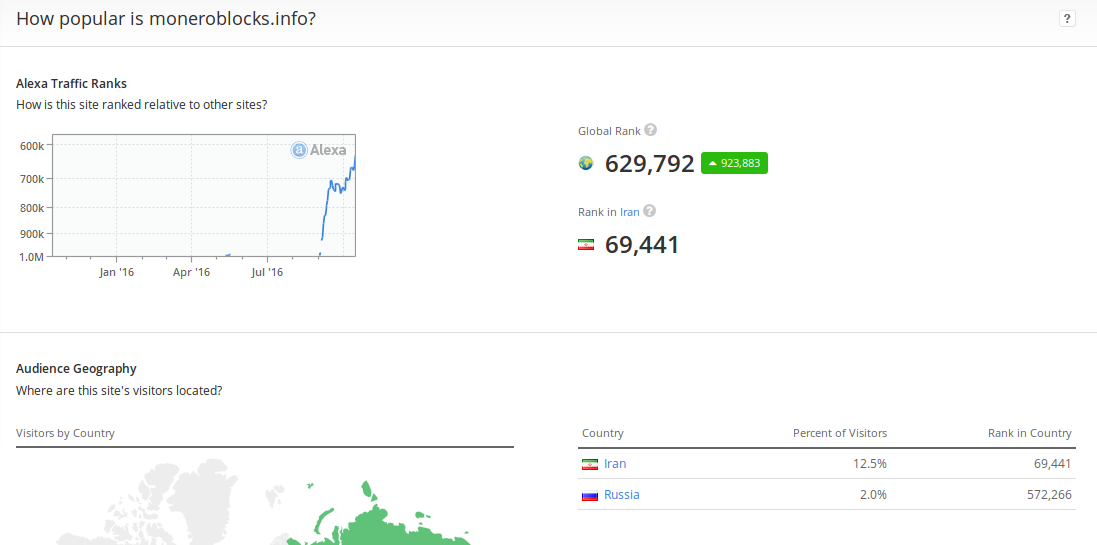The height and width of the screenshot is (545, 1097).
Task: Click the Rank in Iran help icon
Action: tap(649, 211)
